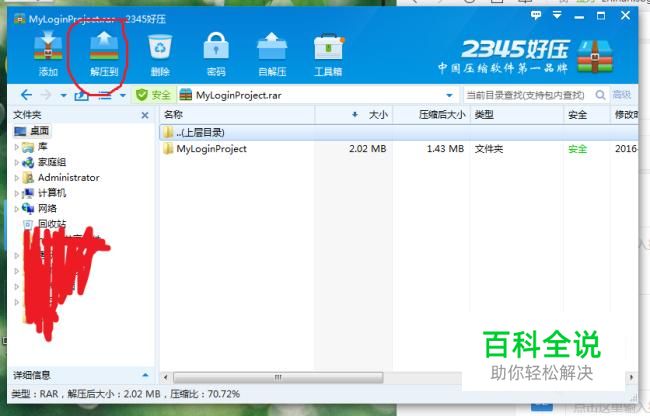Select the MyLoginProject folder row
The width and height of the screenshot is (650, 416).
398,149
